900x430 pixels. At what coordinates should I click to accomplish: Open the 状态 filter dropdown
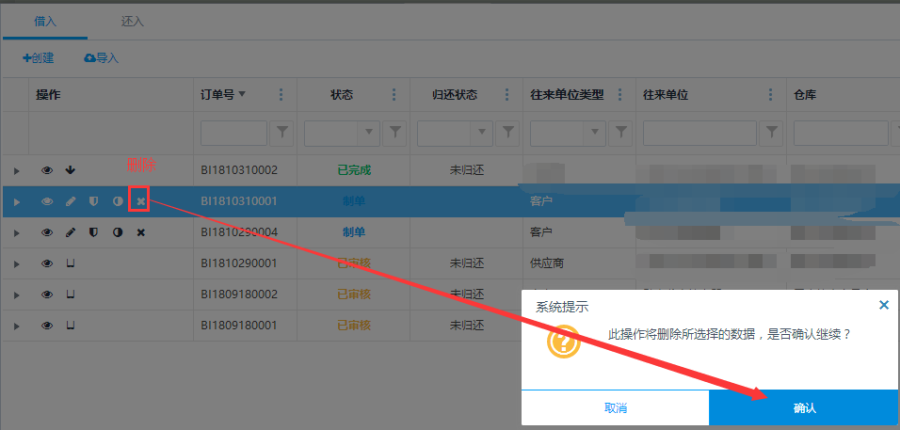369,132
